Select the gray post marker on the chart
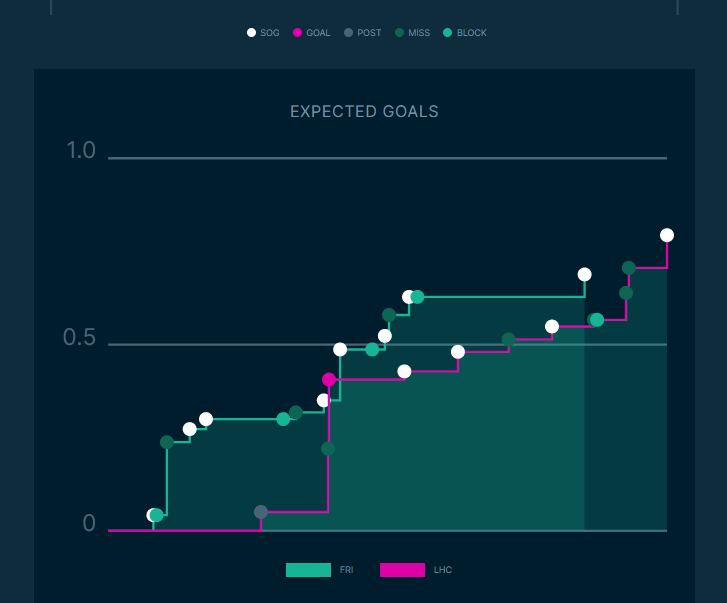727x603 pixels. (x=261, y=512)
